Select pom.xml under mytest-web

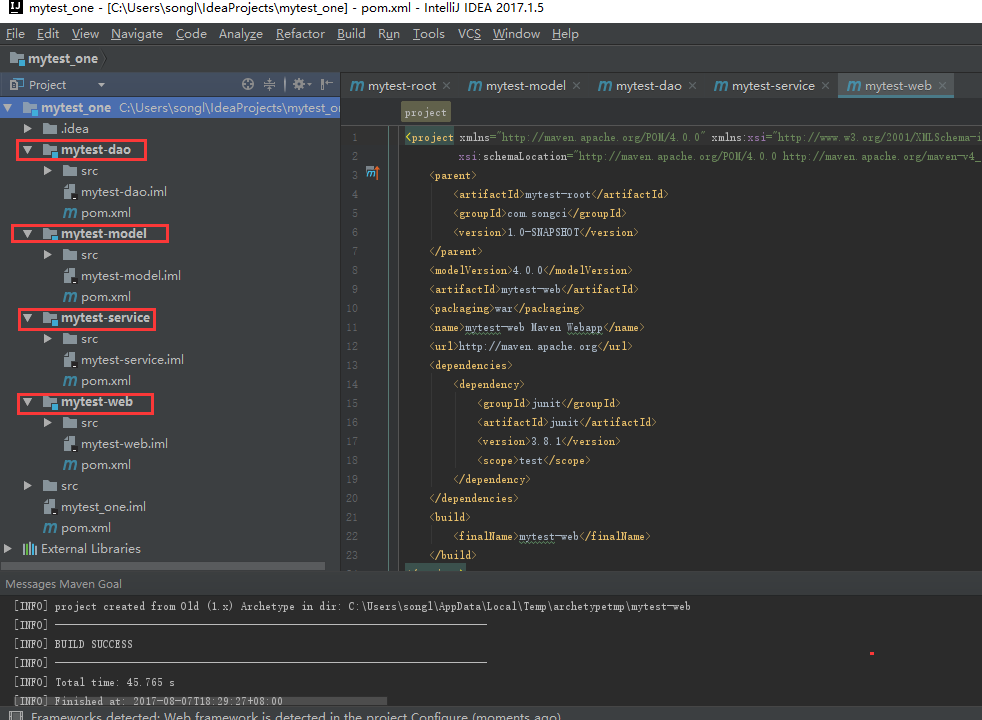105,465
